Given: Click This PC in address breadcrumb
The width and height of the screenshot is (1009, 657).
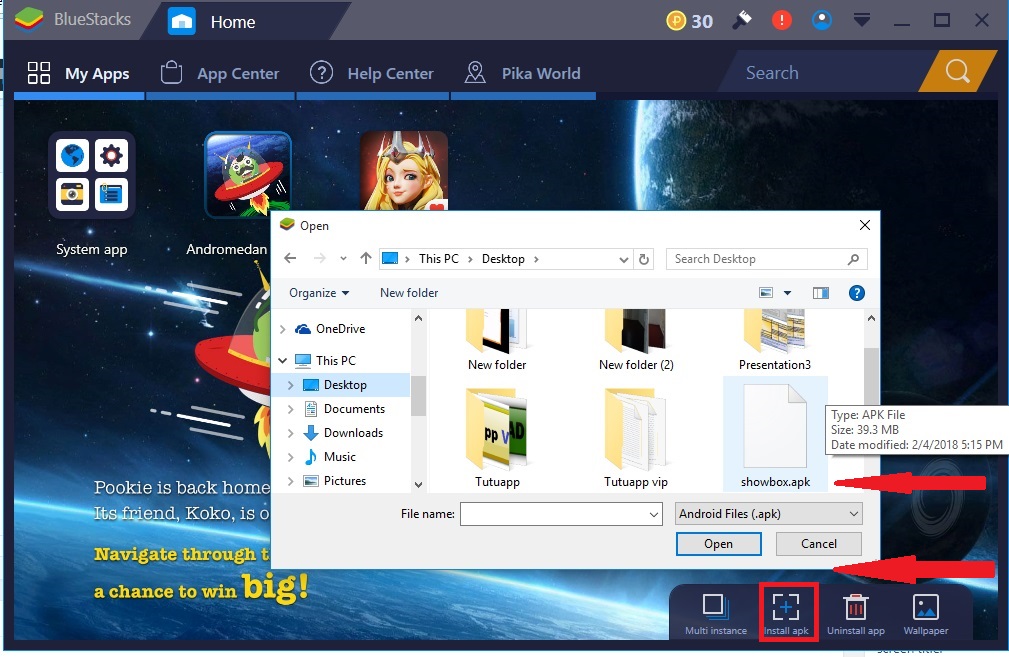Looking at the screenshot, I should [439, 259].
